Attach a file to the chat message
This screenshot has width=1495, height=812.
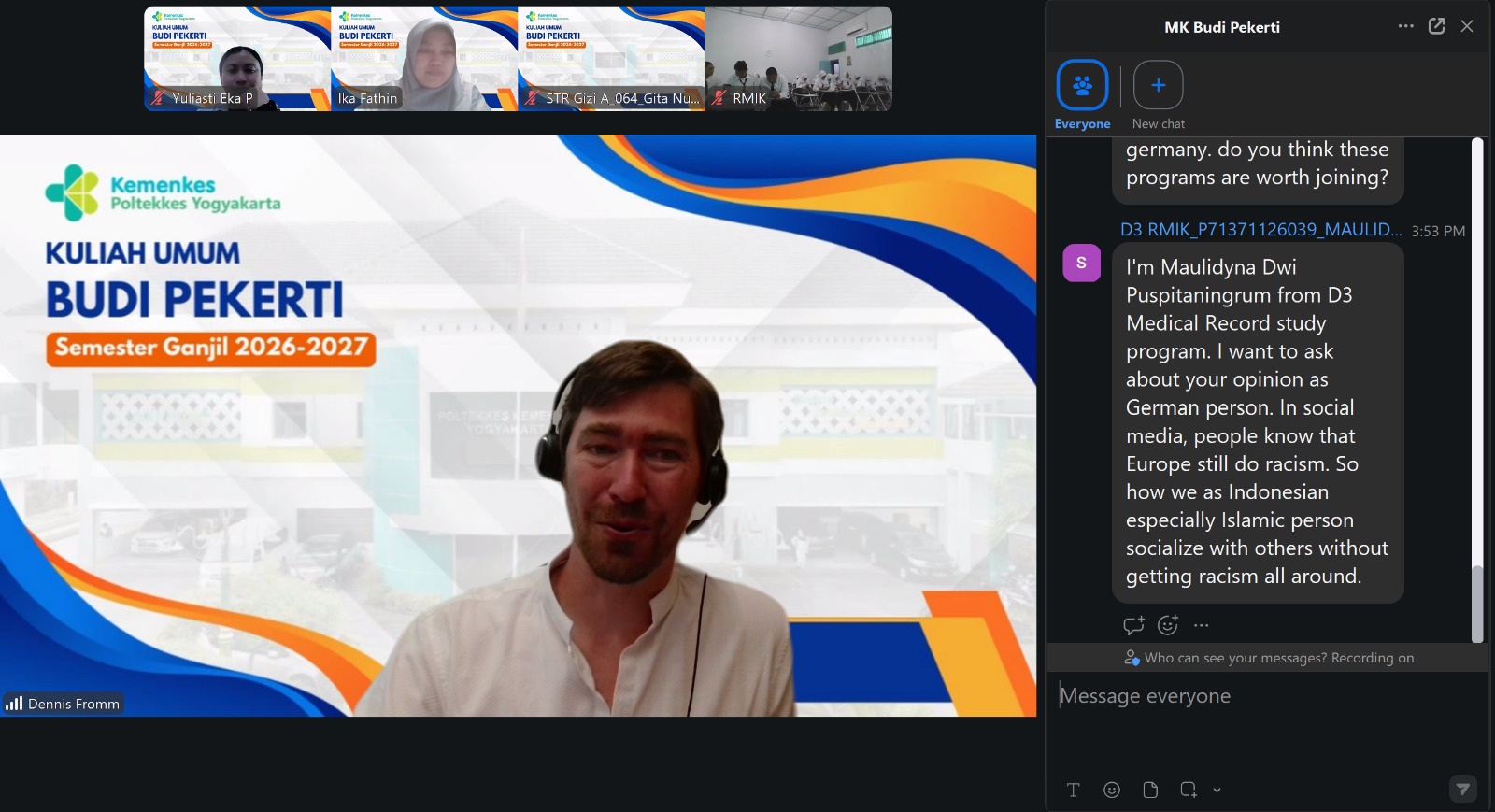coord(1150,790)
